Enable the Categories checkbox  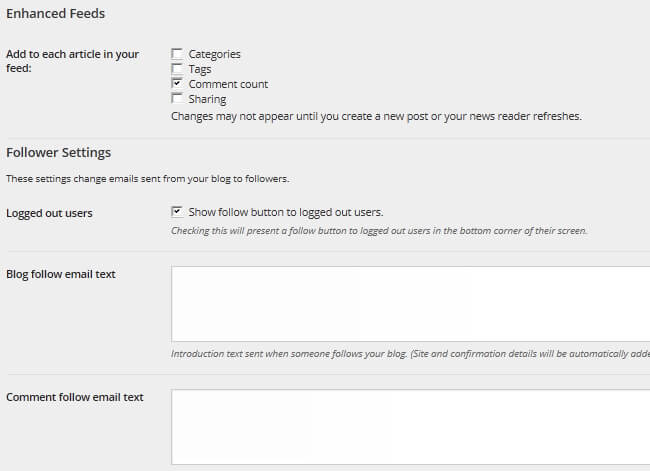pyautogui.click(x=177, y=54)
